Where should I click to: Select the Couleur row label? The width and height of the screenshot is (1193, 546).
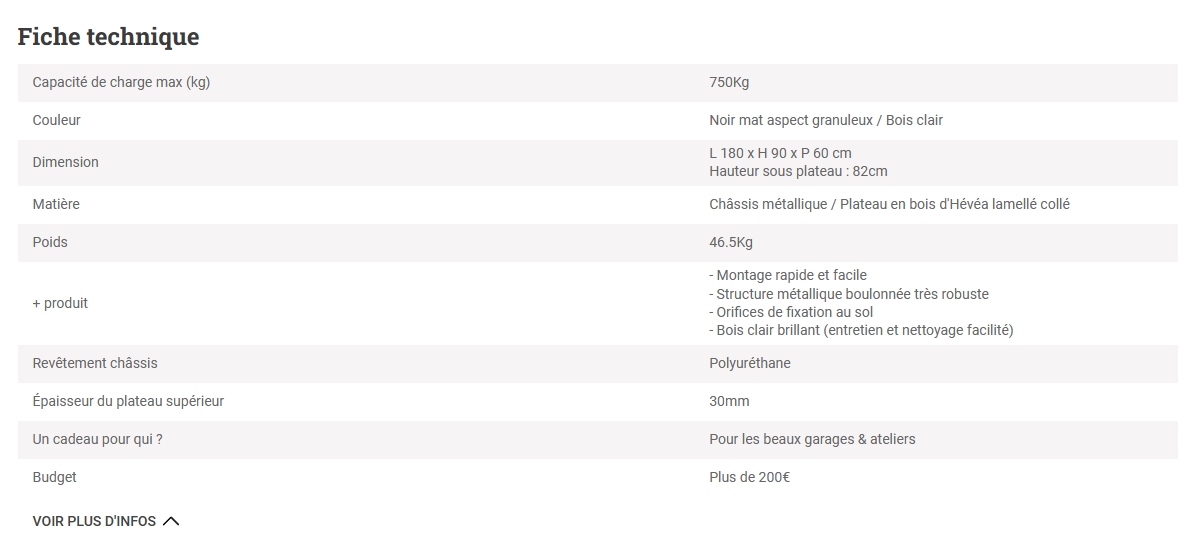(x=56, y=120)
